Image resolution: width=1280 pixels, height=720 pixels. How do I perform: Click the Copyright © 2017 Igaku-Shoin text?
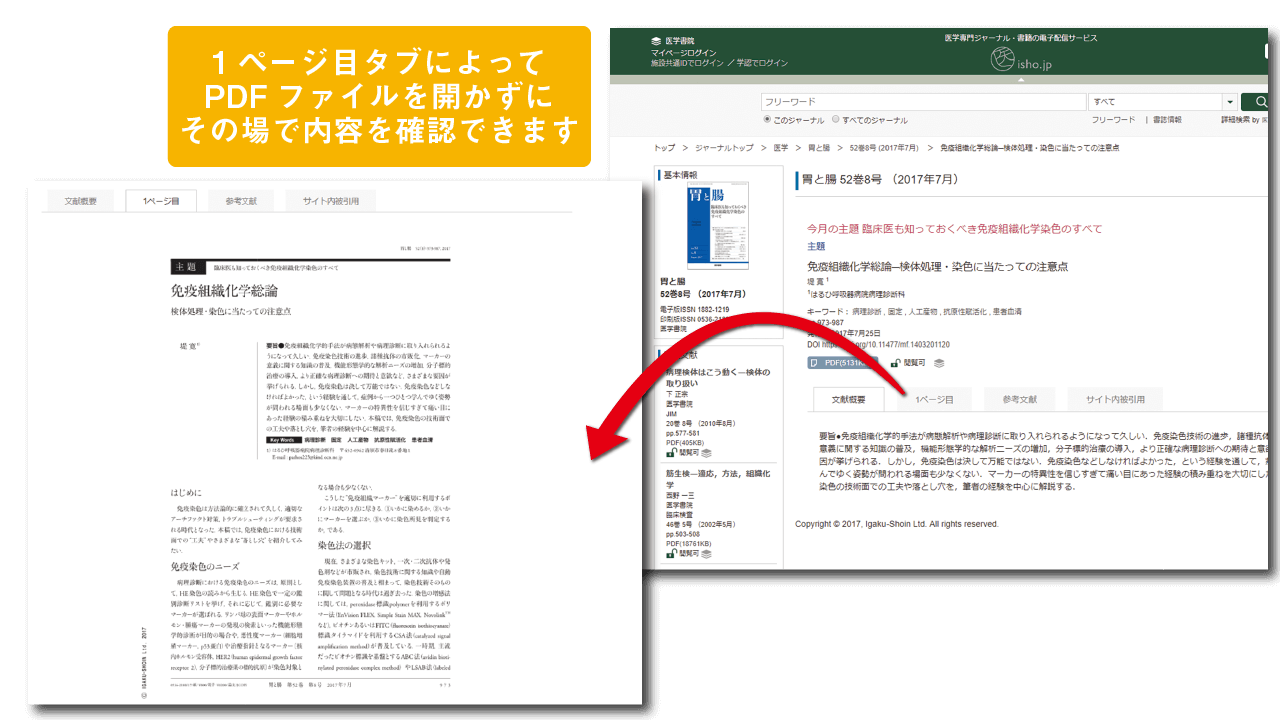click(897, 524)
